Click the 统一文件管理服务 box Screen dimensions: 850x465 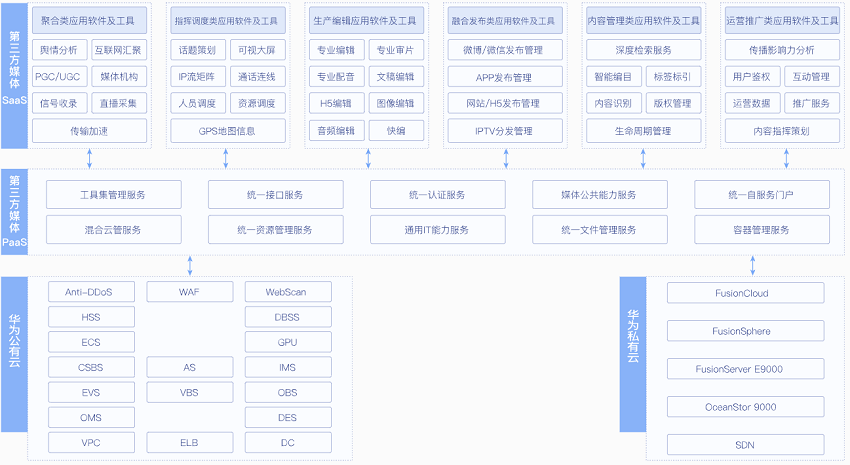click(600, 230)
